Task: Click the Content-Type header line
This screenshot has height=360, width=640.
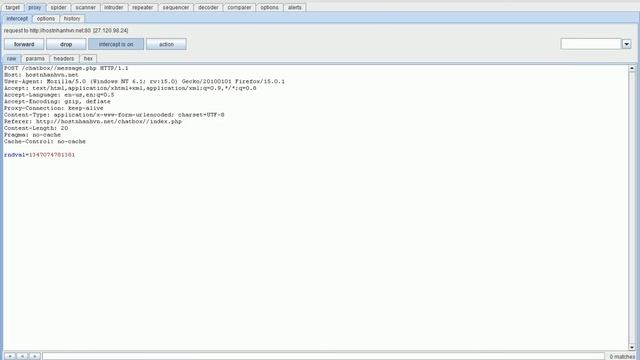Action: (x=114, y=115)
